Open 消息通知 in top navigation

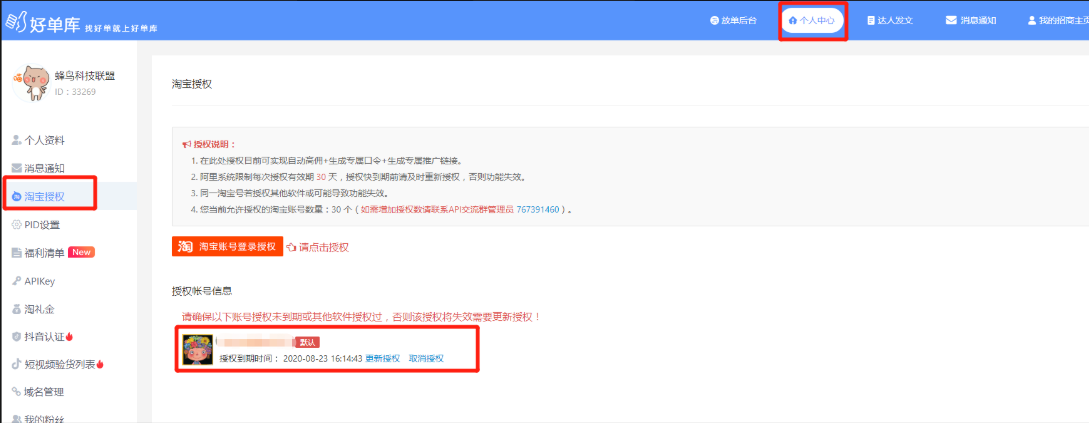pos(971,20)
